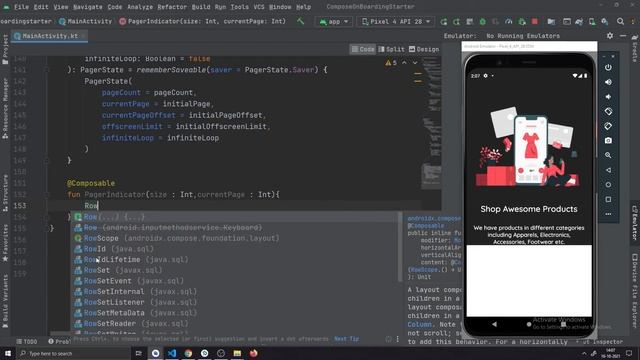
Task: Select the MainActivity.kt editor tab
Action: [x=49, y=36]
